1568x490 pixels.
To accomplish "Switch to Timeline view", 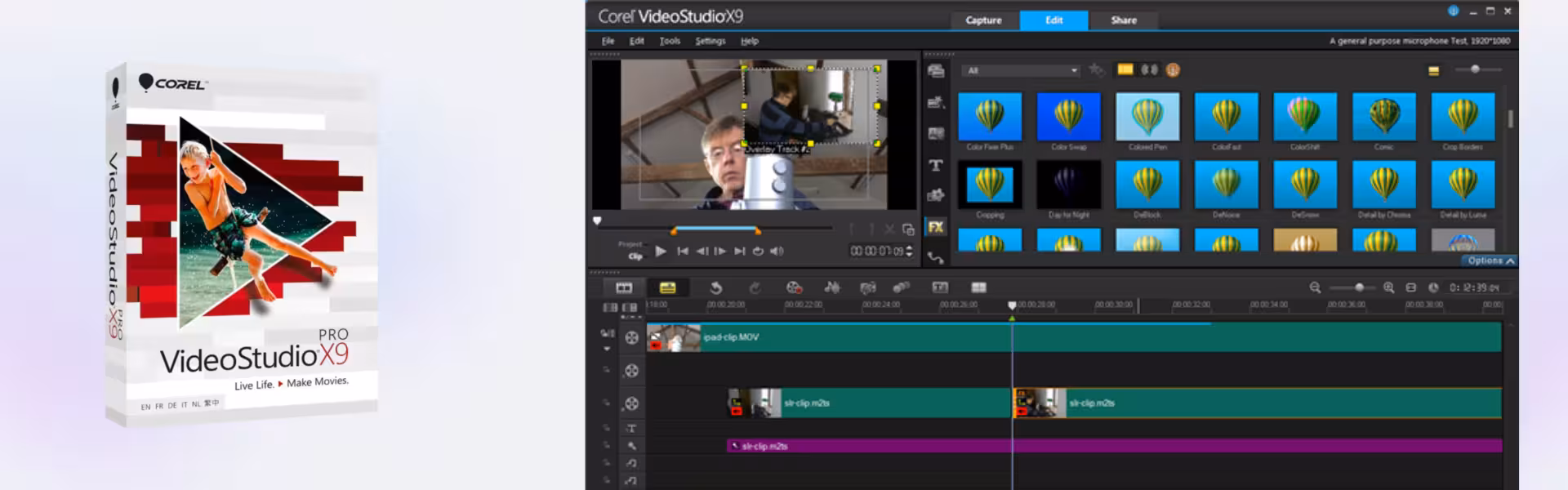I will [x=667, y=287].
